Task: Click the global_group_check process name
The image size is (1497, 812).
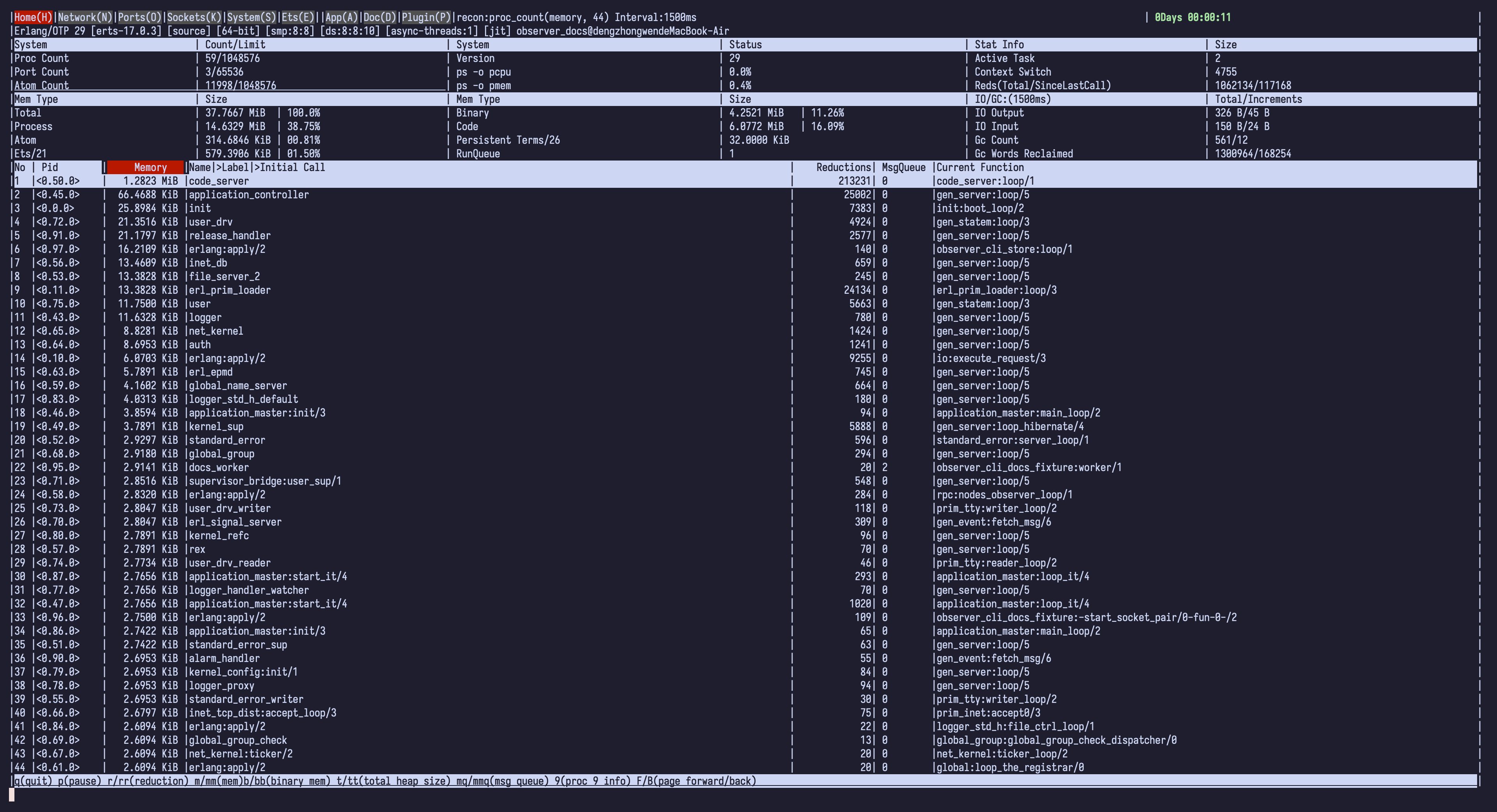Action: (238, 741)
